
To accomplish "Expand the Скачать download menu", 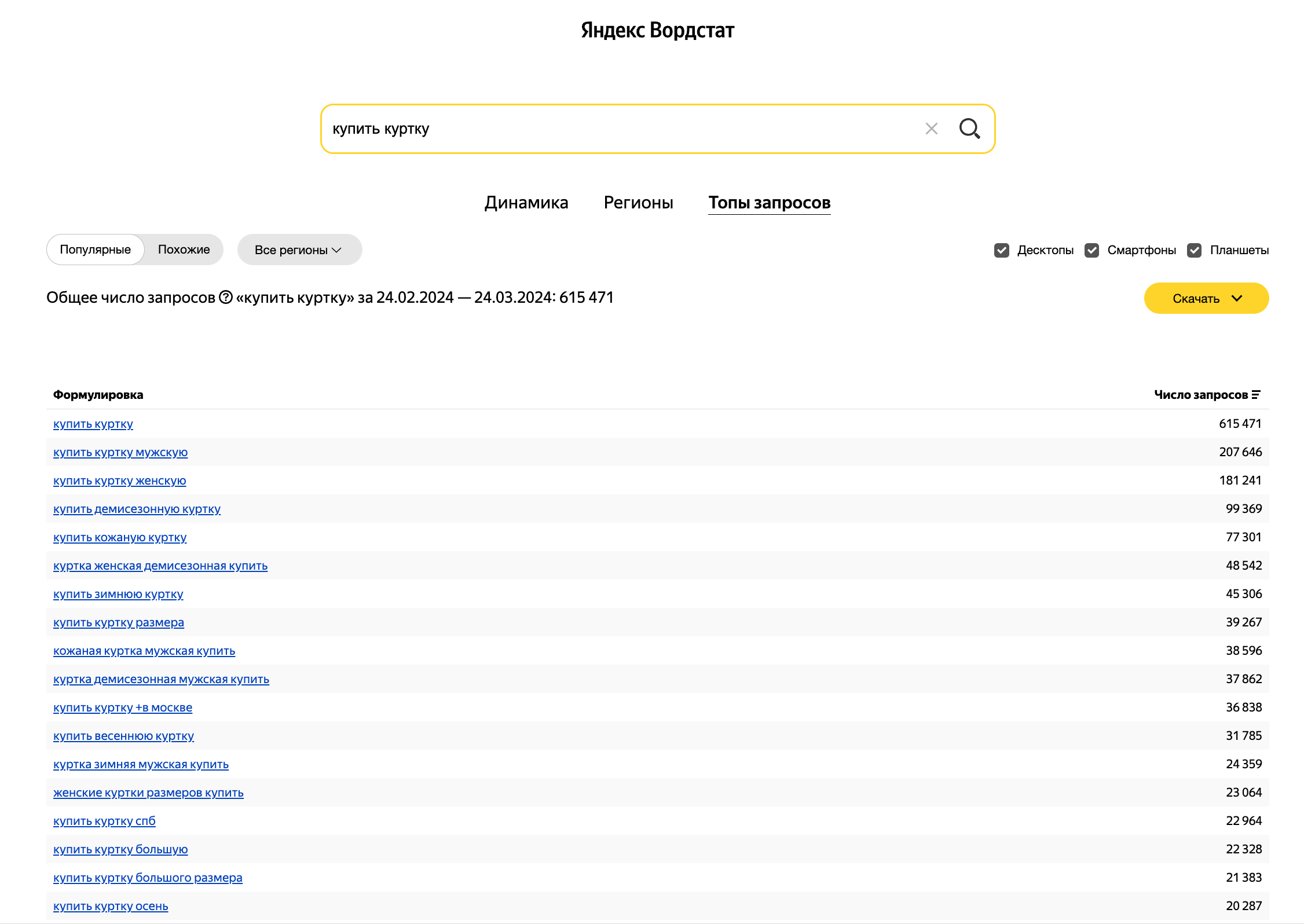I will tap(1206, 298).
